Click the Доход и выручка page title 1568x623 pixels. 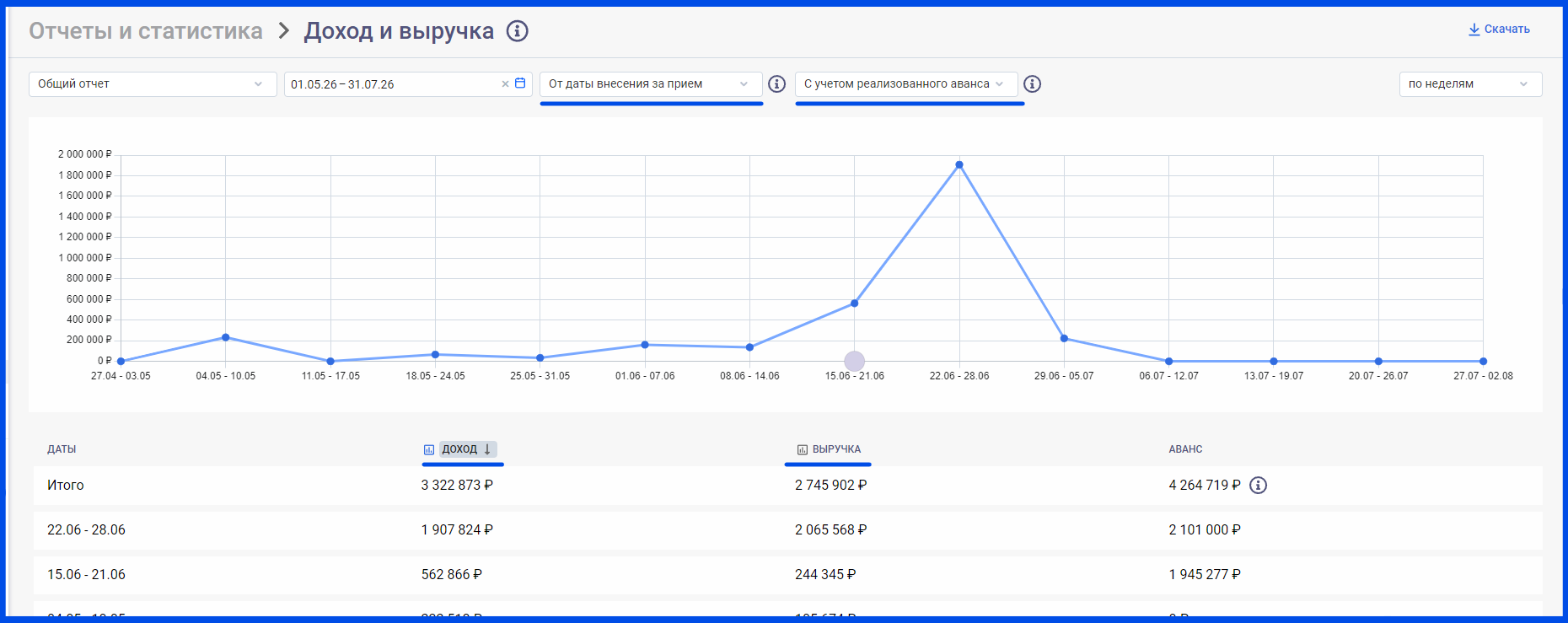coord(399,31)
